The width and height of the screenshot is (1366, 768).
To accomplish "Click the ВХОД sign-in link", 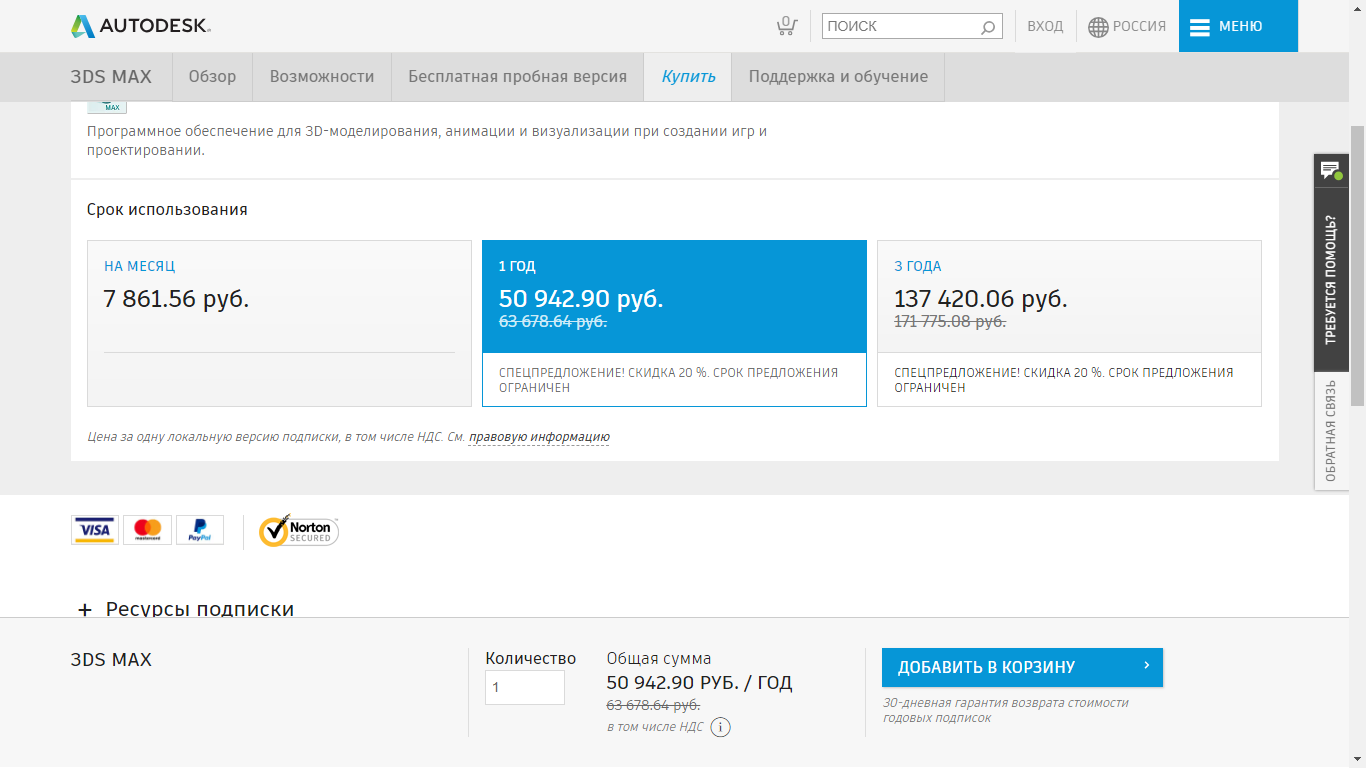I will pyautogui.click(x=1045, y=27).
